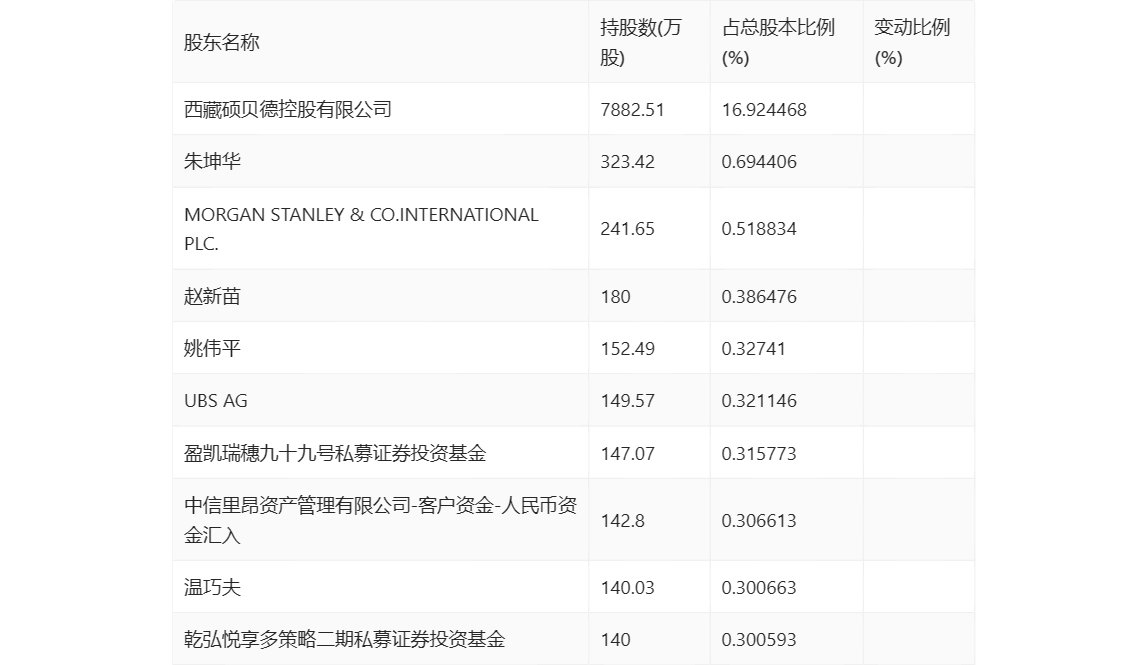This screenshot has width=1148, height=665.
Task: Click percentage 0.321146
Action: click(758, 401)
